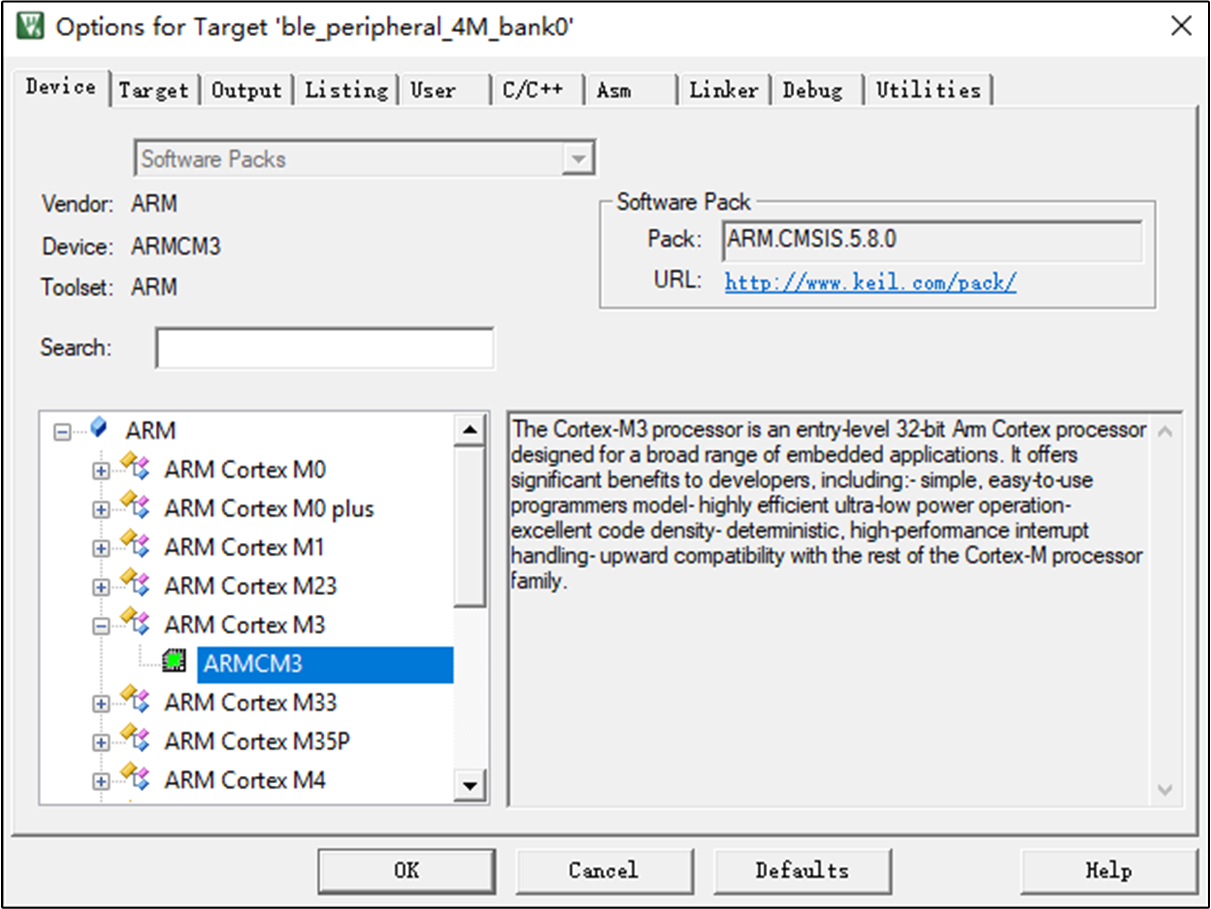
Task: Switch to the User tab
Action: (445, 90)
